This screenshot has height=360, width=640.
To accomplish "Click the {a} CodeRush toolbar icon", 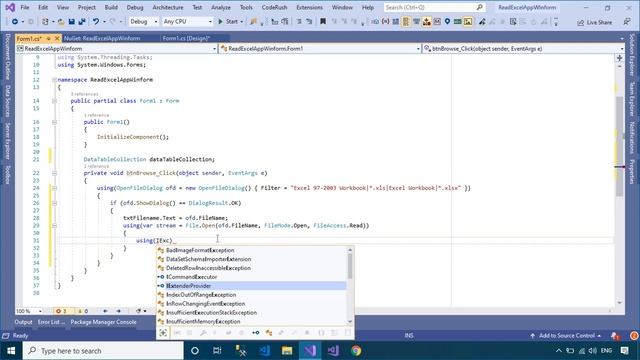I will click(385, 22).
